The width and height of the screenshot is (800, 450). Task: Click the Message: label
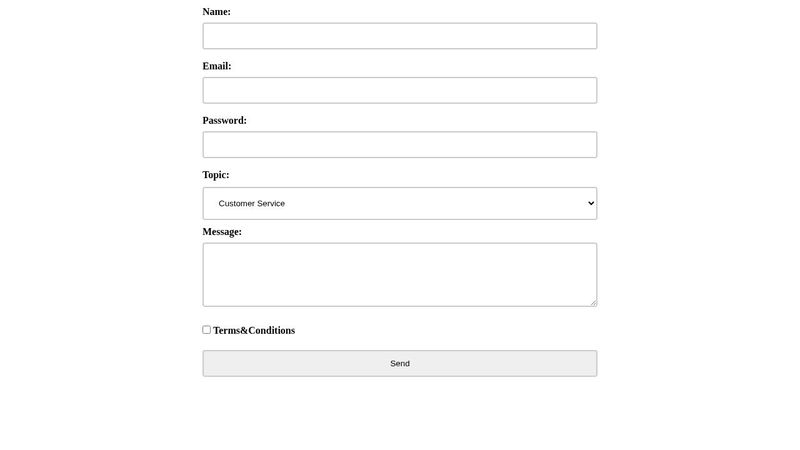click(x=222, y=232)
